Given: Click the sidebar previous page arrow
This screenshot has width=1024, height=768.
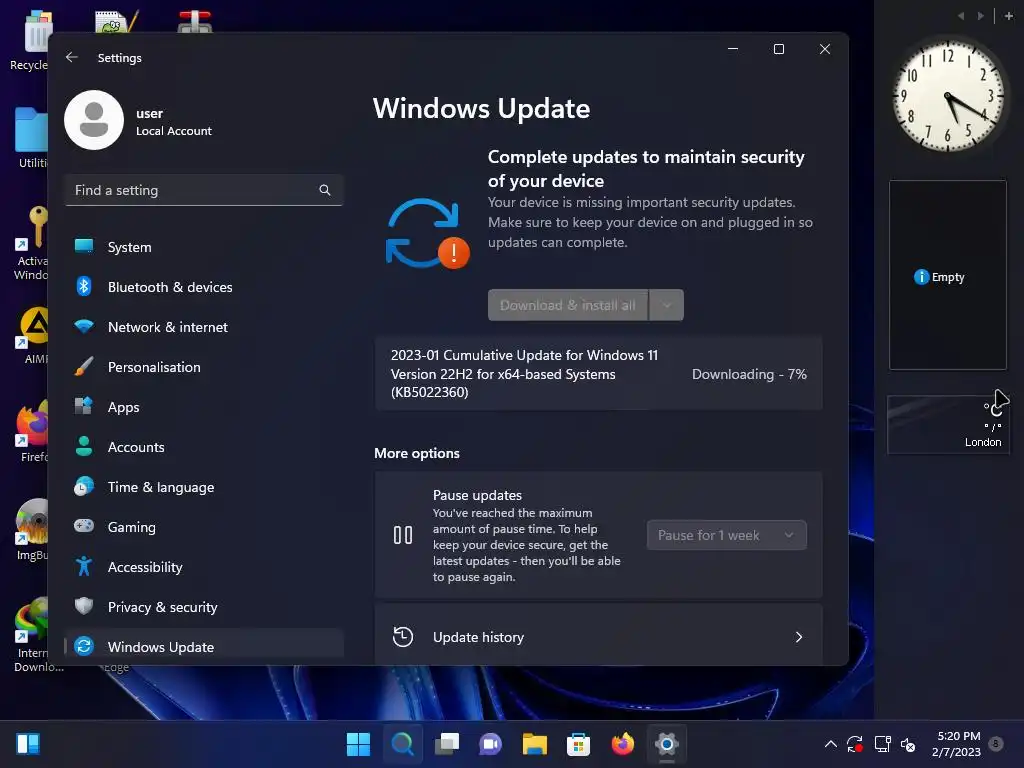Looking at the screenshot, I should click(x=961, y=16).
